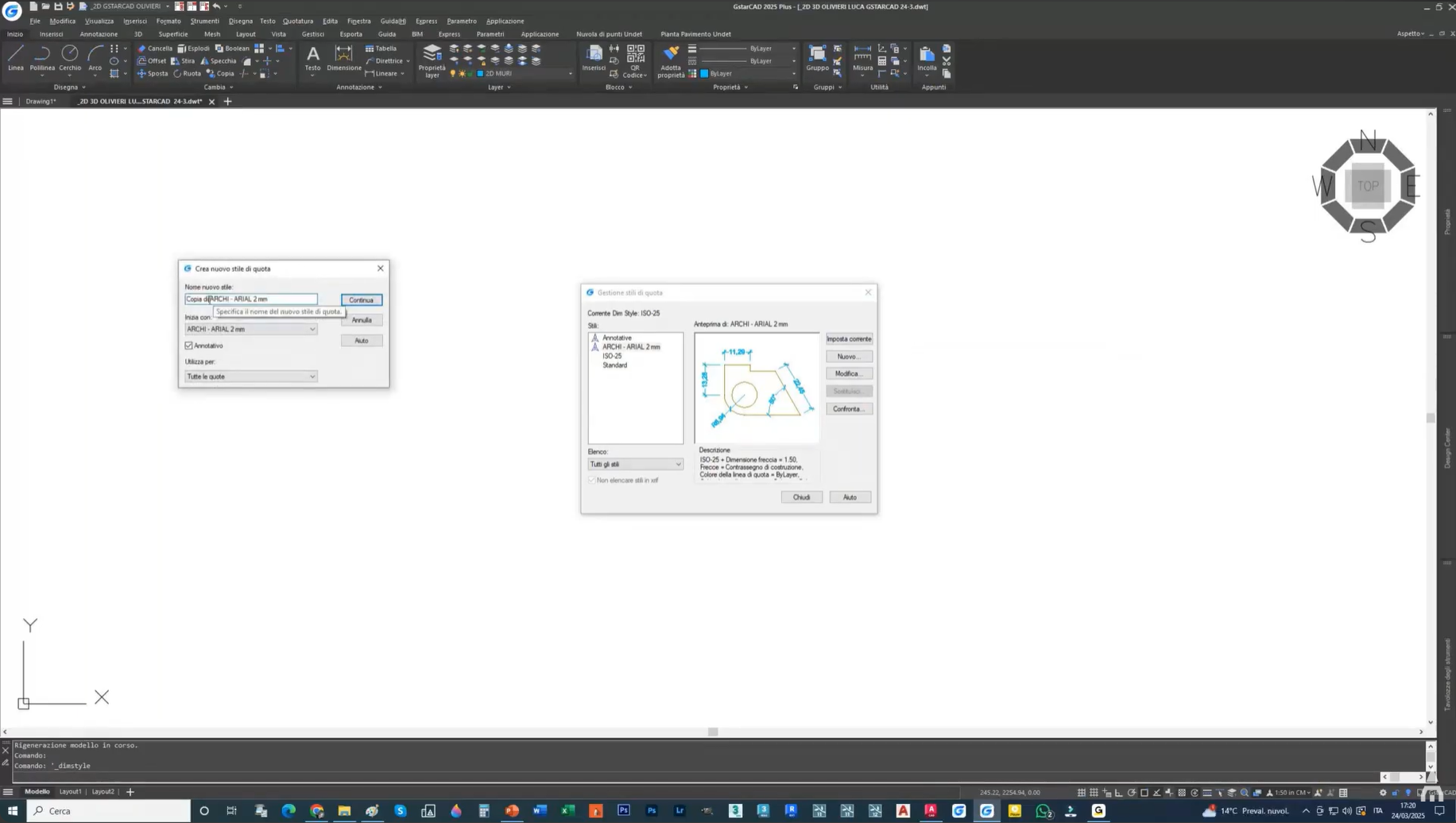Open the 'Inizia con' style dropdown
Screen dimensions: 1456x823
[250, 329]
